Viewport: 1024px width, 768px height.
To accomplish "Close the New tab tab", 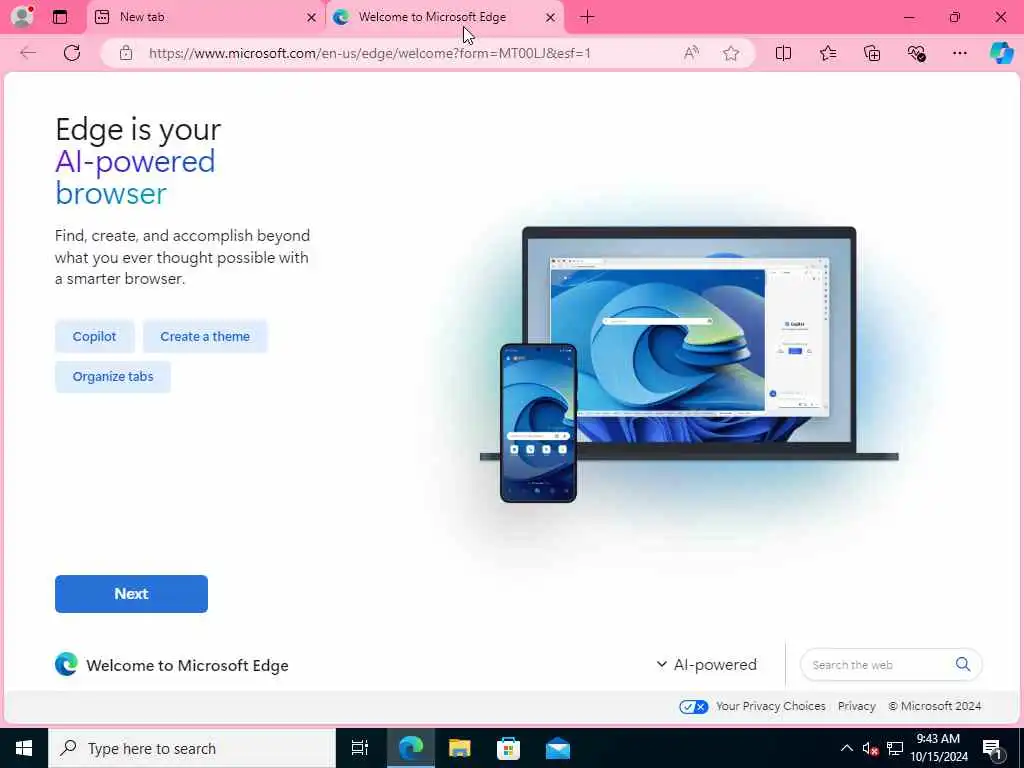I will (x=312, y=18).
